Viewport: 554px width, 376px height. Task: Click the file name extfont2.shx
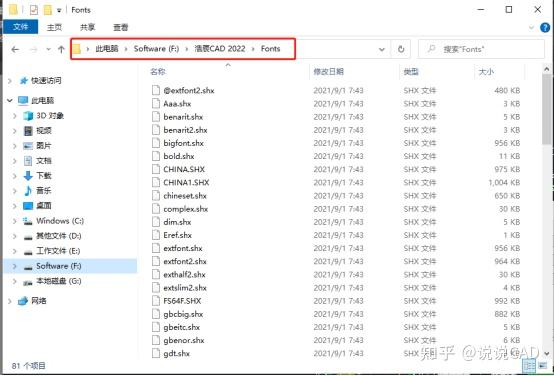coord(185,262)
